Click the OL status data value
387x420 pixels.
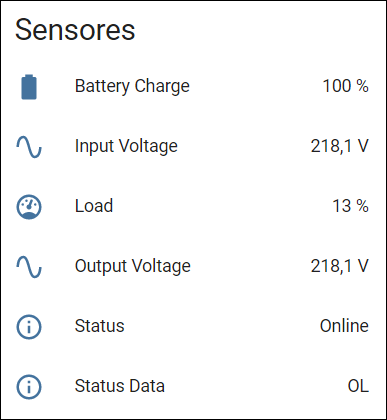click(x=358, y=386)
